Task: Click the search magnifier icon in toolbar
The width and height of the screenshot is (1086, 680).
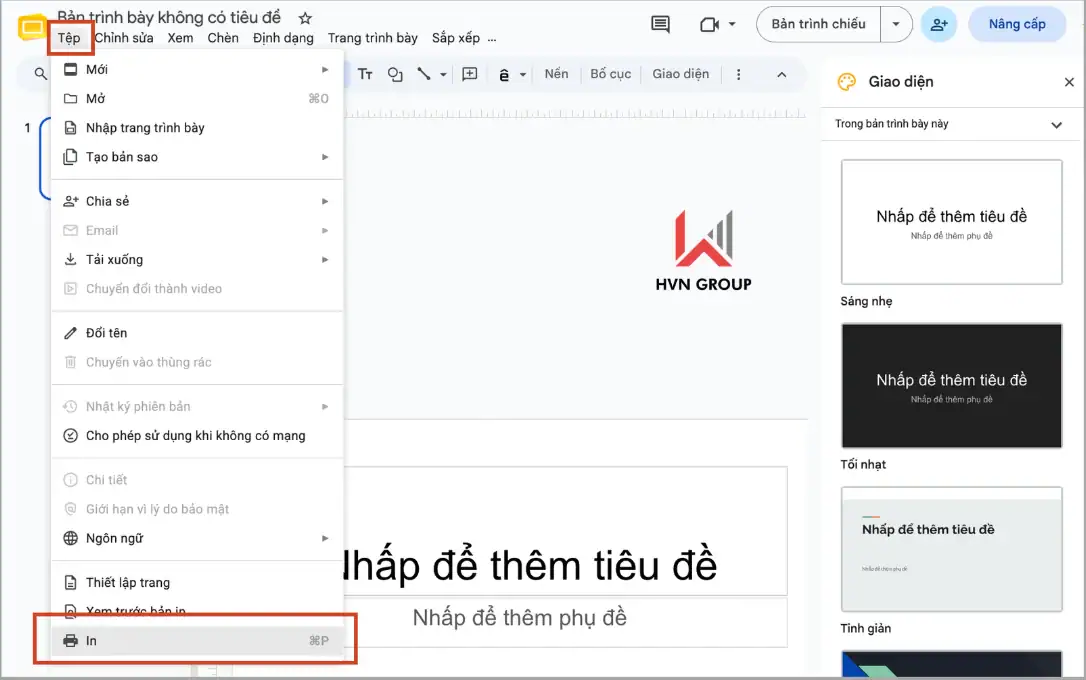Action: pos(40,74)
